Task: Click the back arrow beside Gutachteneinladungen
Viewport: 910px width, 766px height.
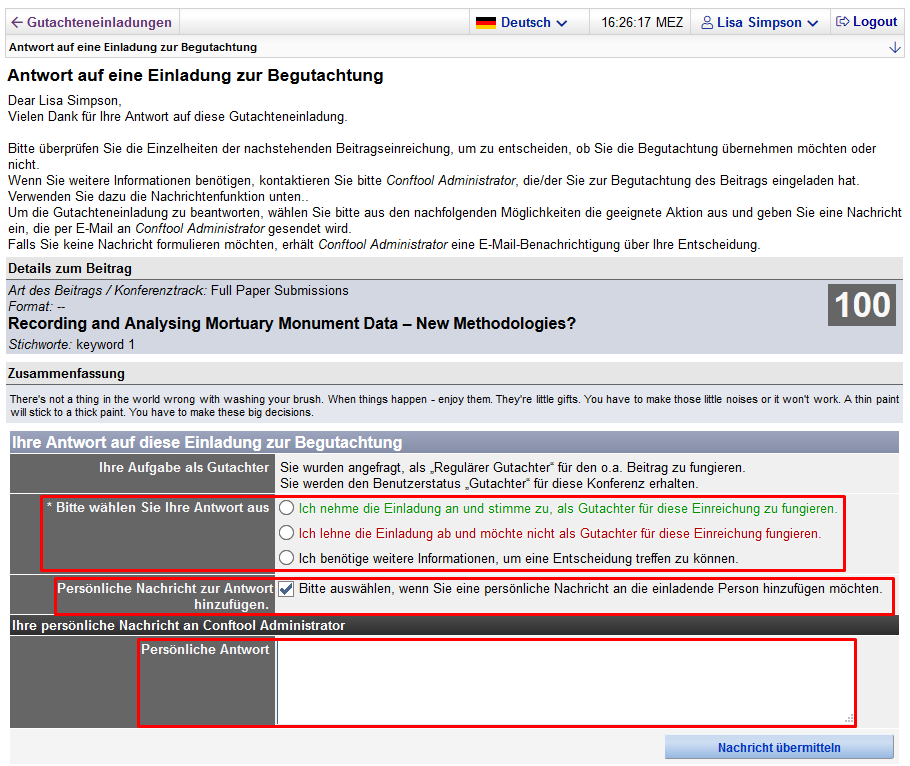Action: [16, 22]
